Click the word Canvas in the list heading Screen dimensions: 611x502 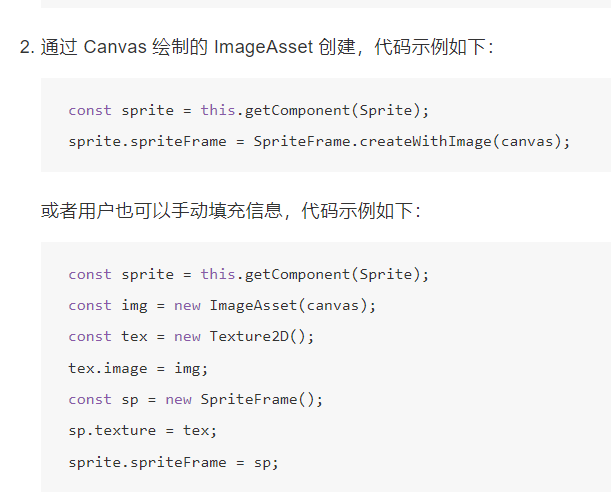click(x=112, y=47)
